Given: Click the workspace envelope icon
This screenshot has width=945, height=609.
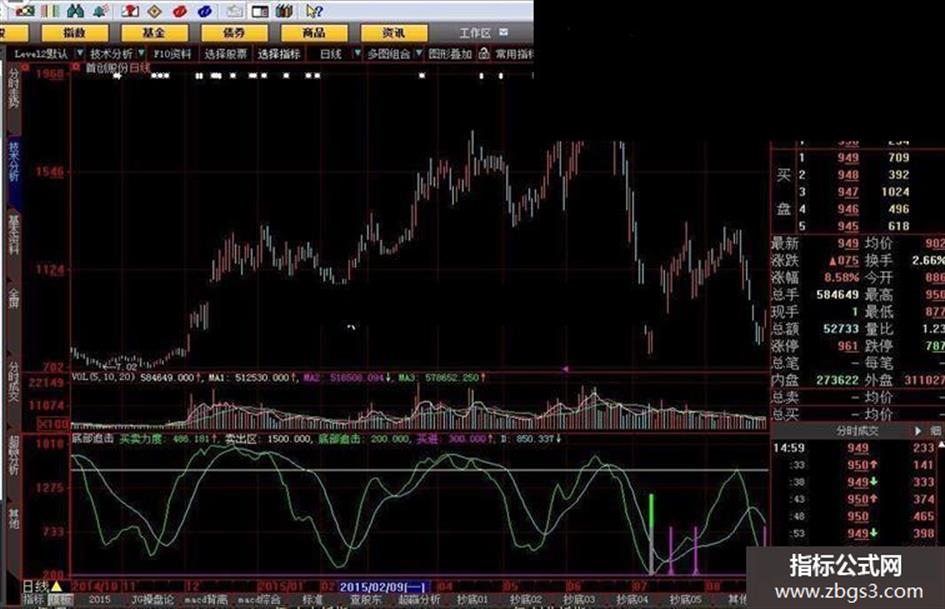Looking at the screenshot, I should point(503,32).
